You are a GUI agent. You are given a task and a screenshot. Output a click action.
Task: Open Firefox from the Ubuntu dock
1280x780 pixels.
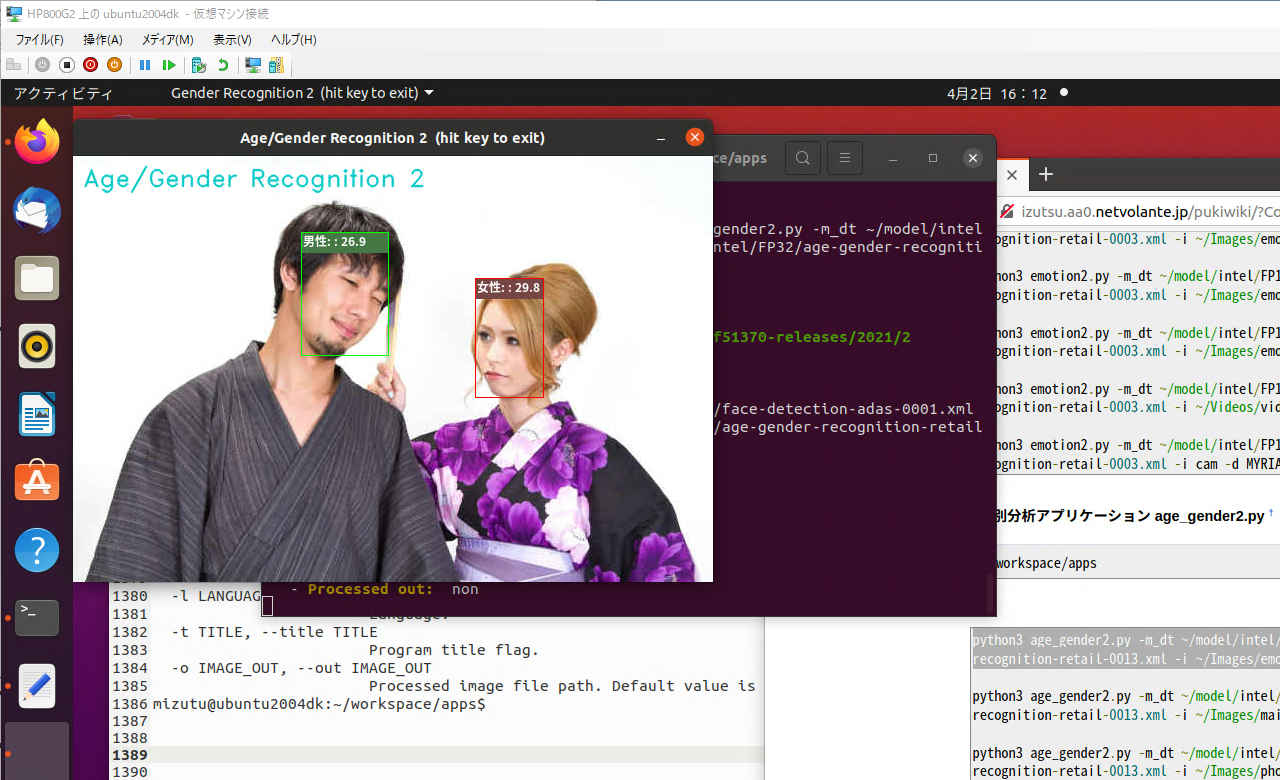tap(37, 142)
